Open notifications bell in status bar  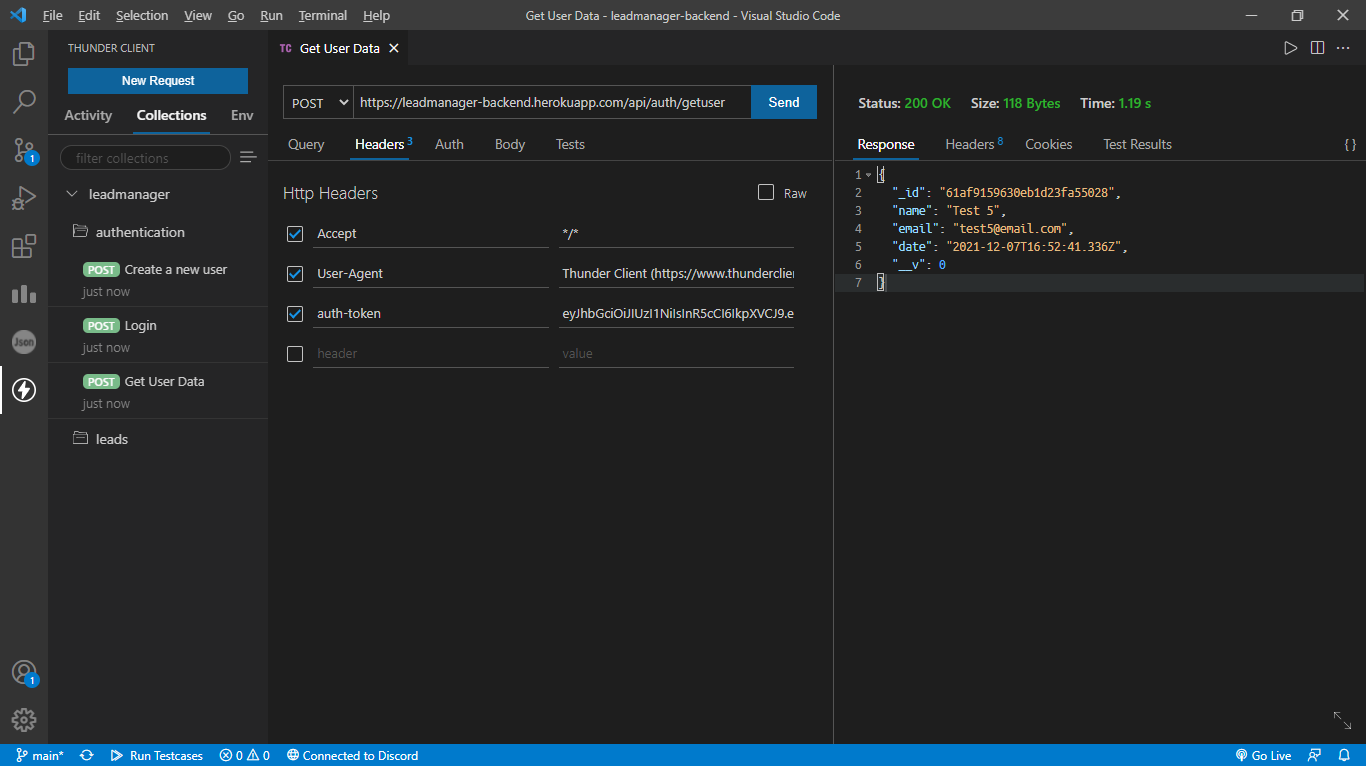click(1343, 756)
